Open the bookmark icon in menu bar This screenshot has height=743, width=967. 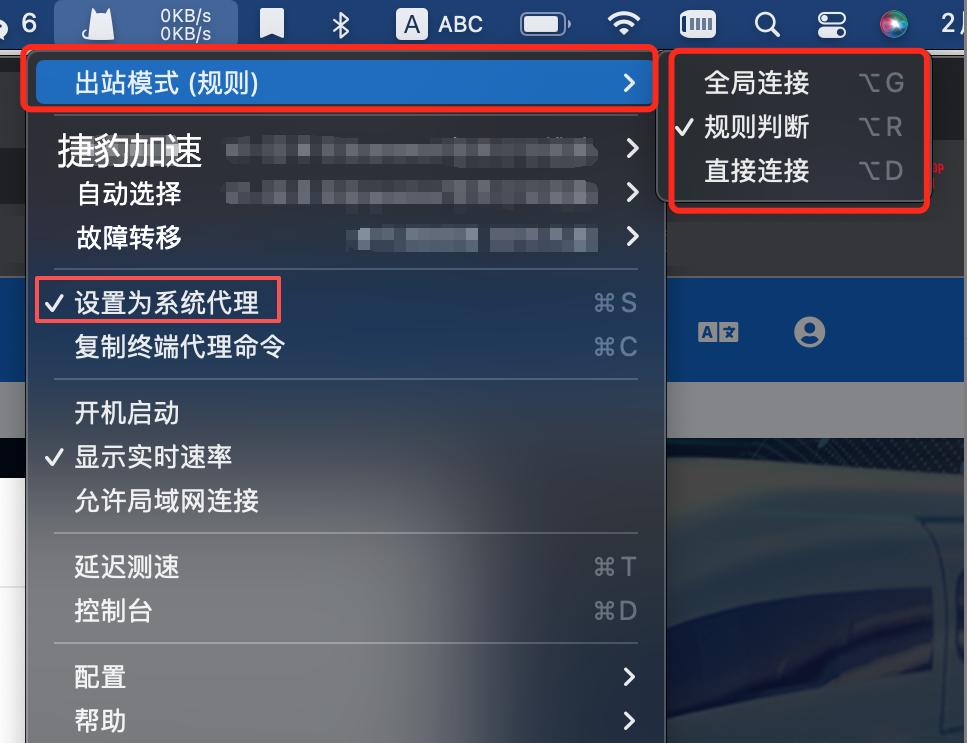coord(271,24)
